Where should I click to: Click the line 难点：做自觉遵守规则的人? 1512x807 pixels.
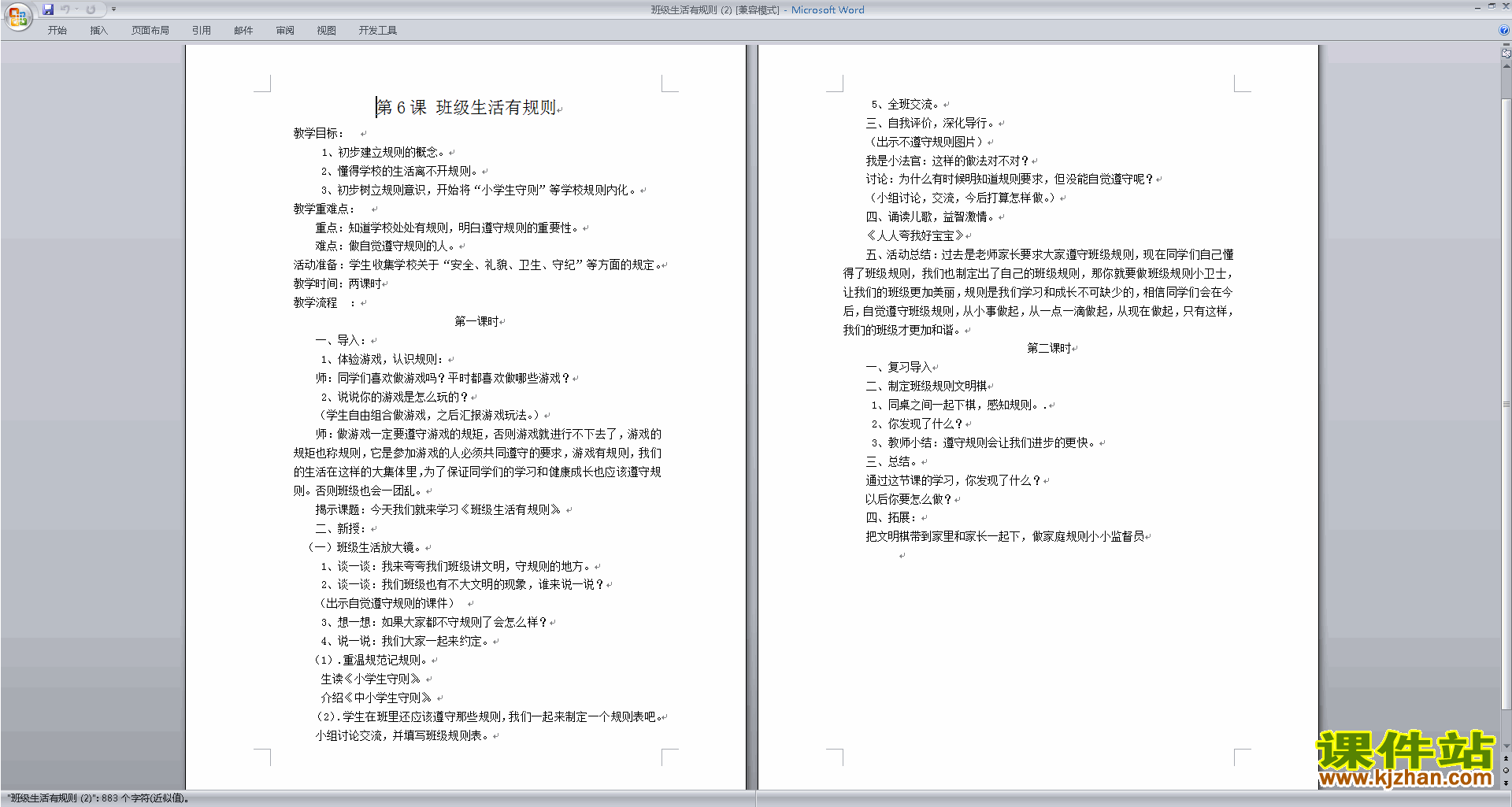tap(386, 246)
